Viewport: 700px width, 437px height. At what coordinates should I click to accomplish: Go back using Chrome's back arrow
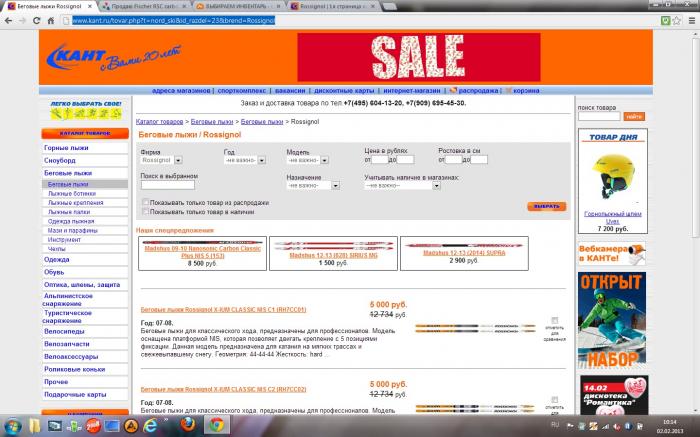point(8,21)
